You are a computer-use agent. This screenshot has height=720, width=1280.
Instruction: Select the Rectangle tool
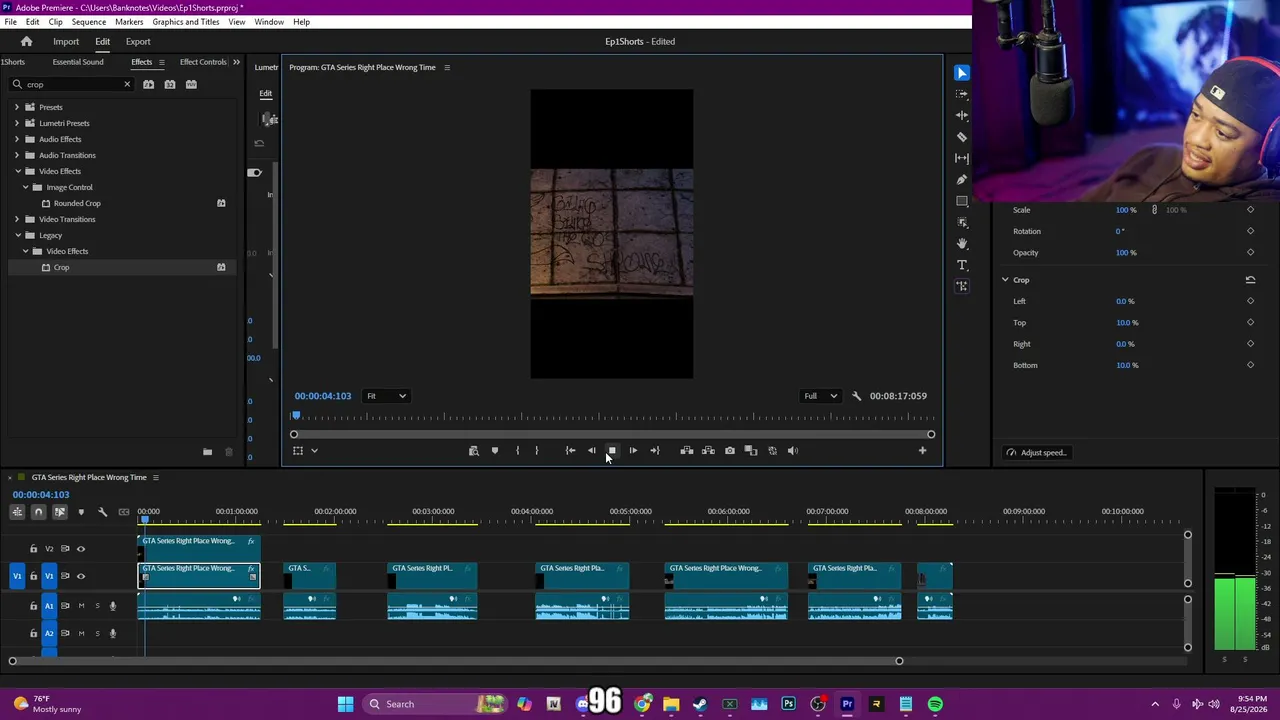962,201
